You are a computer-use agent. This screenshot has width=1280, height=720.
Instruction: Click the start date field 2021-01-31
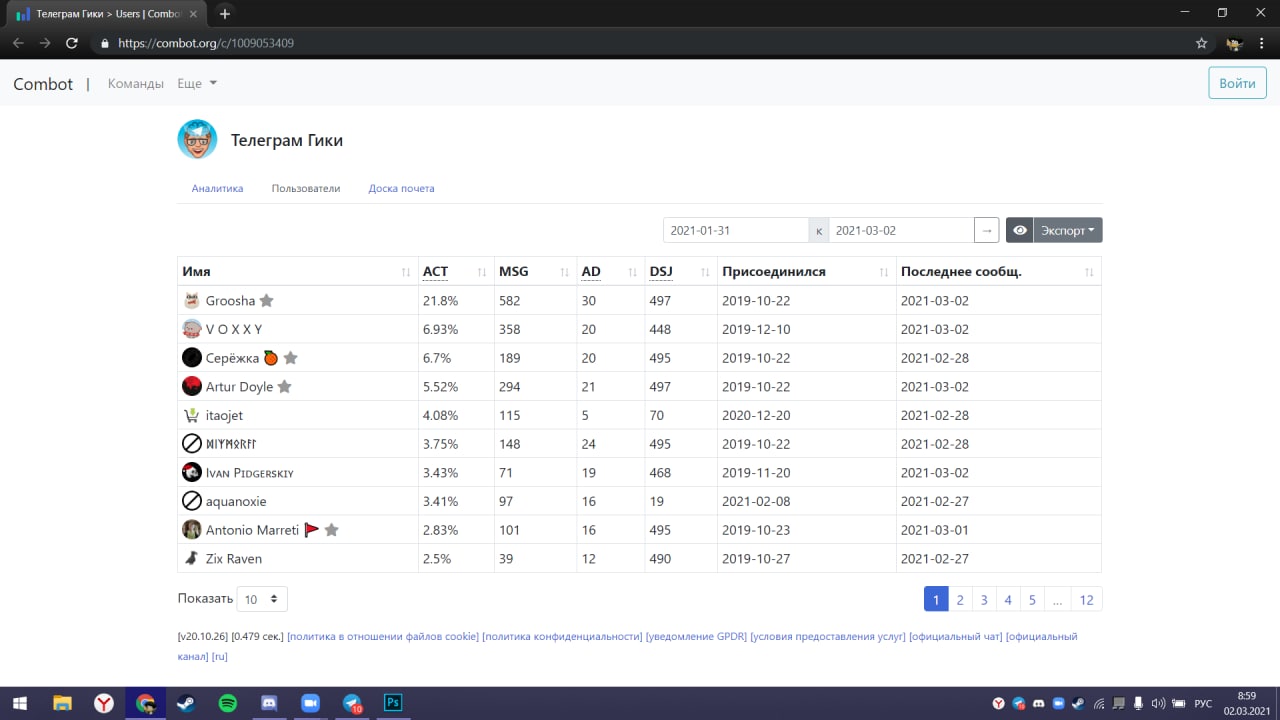[736, 230]
